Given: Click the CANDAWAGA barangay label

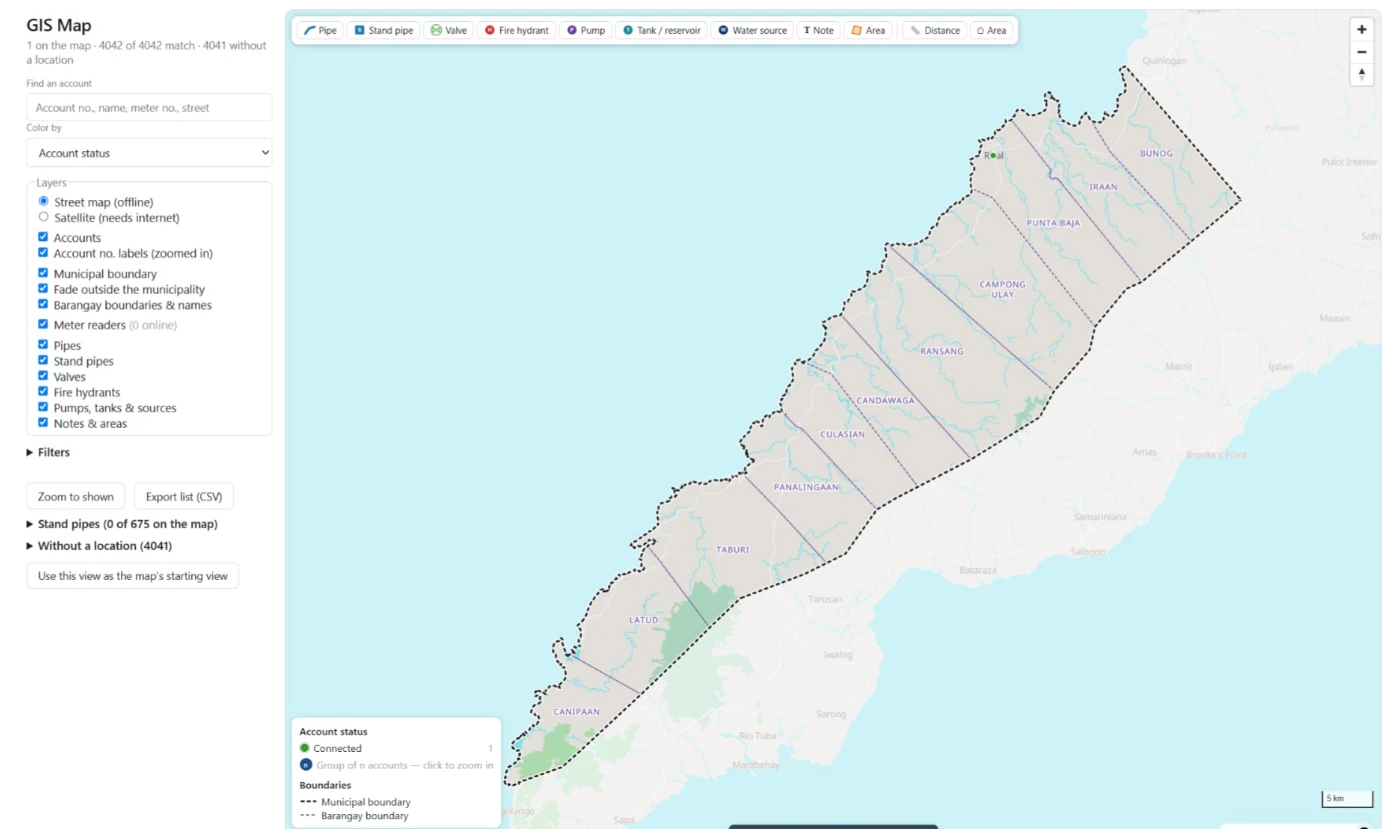Looking at the screenshot, I should (x=885, y=400).
